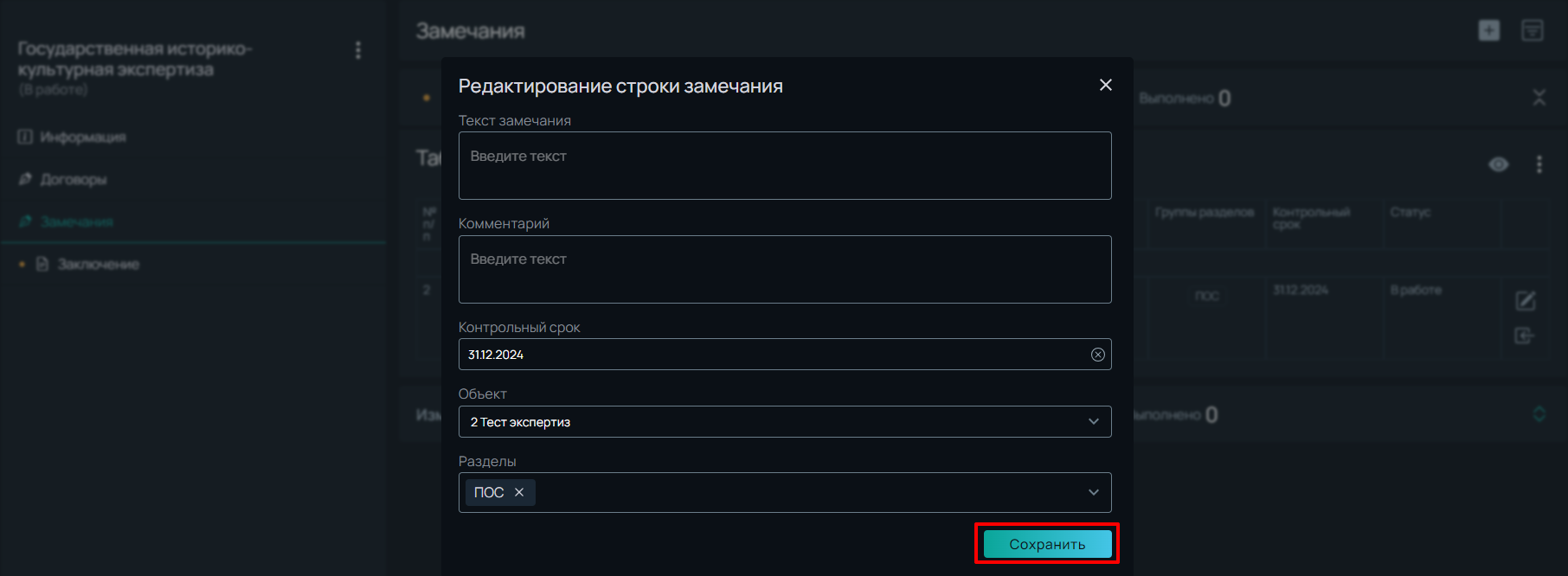
Task: Click the edit row pencil icon
Action: (1525, 301)
